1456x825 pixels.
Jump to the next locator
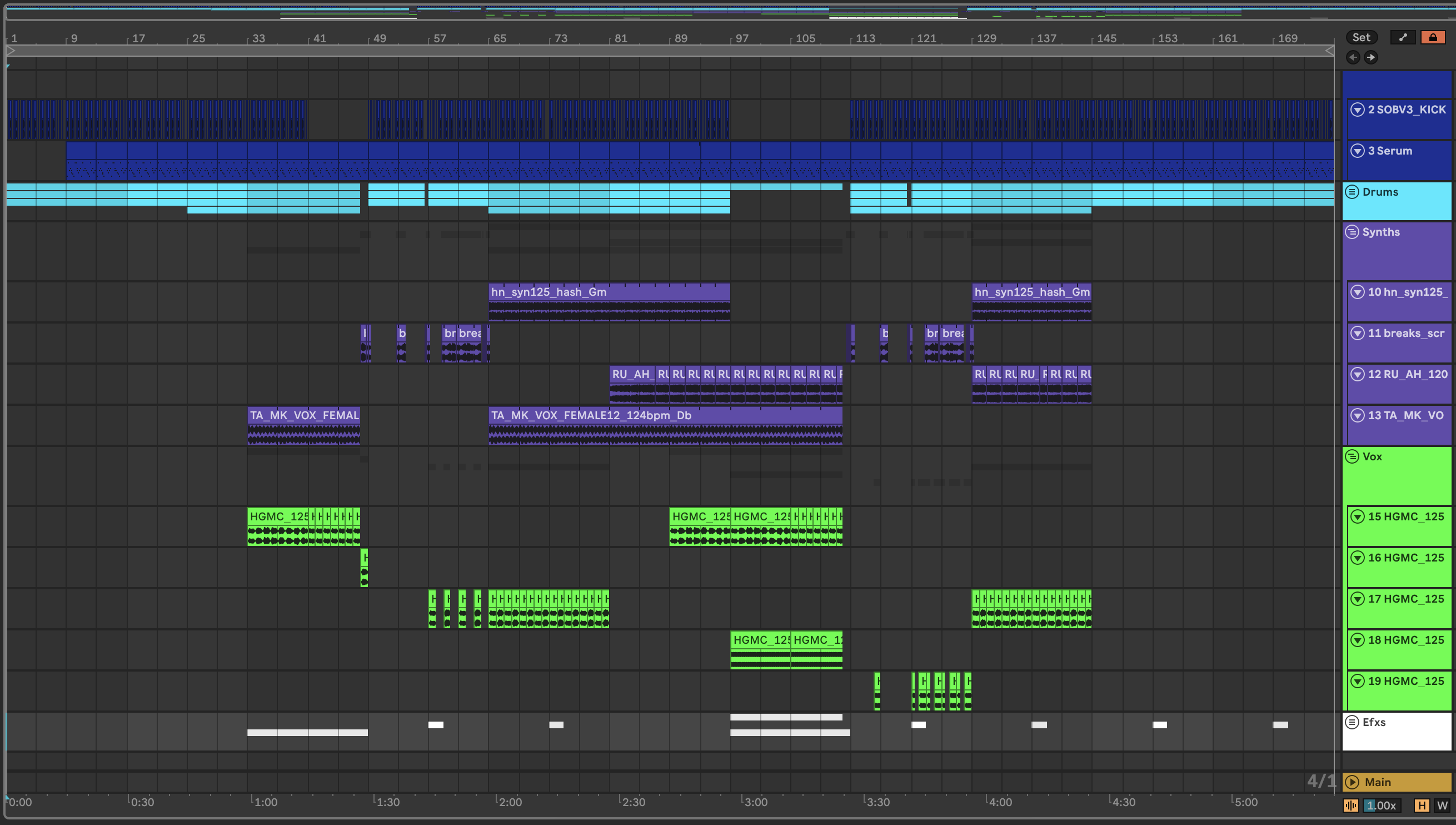click(1370, 57)
